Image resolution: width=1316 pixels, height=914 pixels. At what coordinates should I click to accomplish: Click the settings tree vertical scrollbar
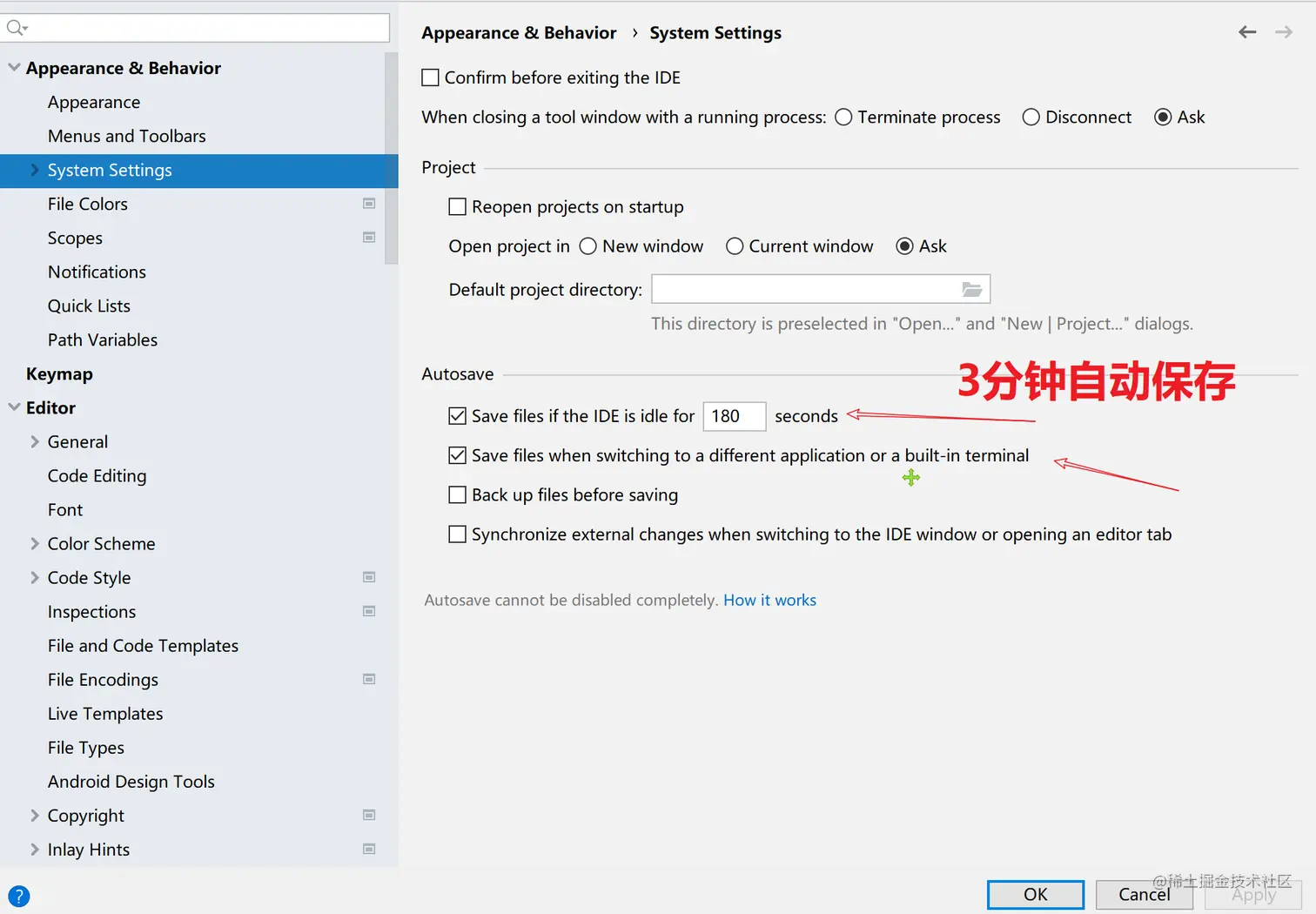391,158
